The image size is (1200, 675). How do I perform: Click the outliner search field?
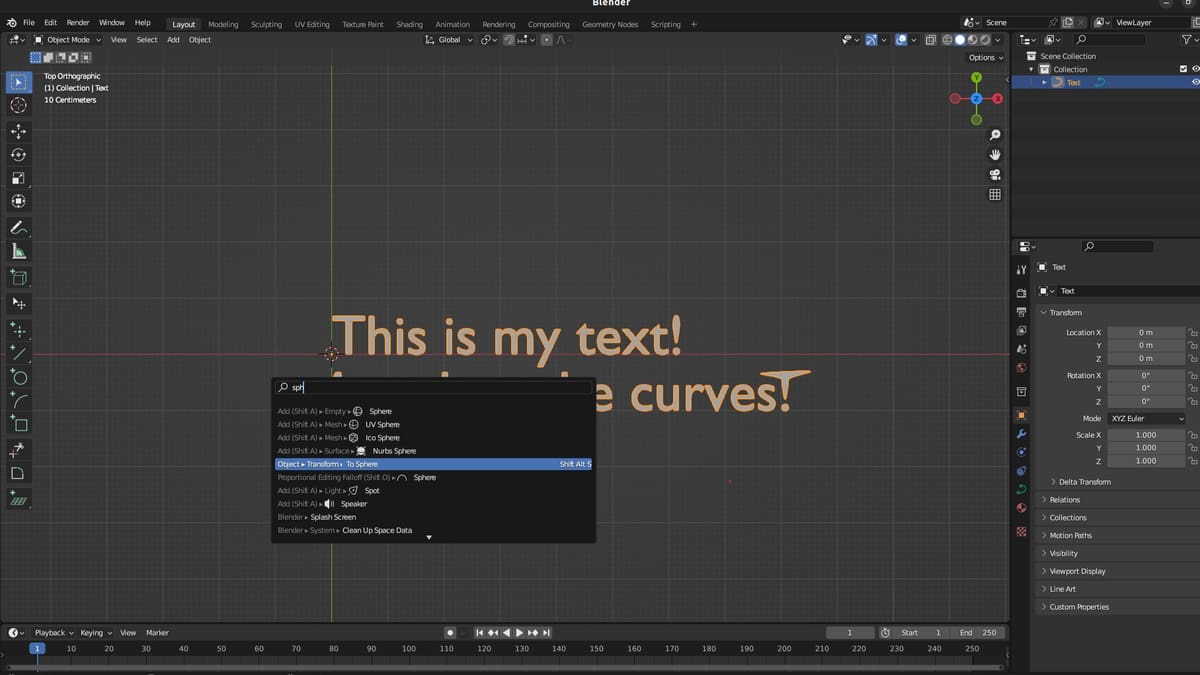click(x=1109, y=40)
